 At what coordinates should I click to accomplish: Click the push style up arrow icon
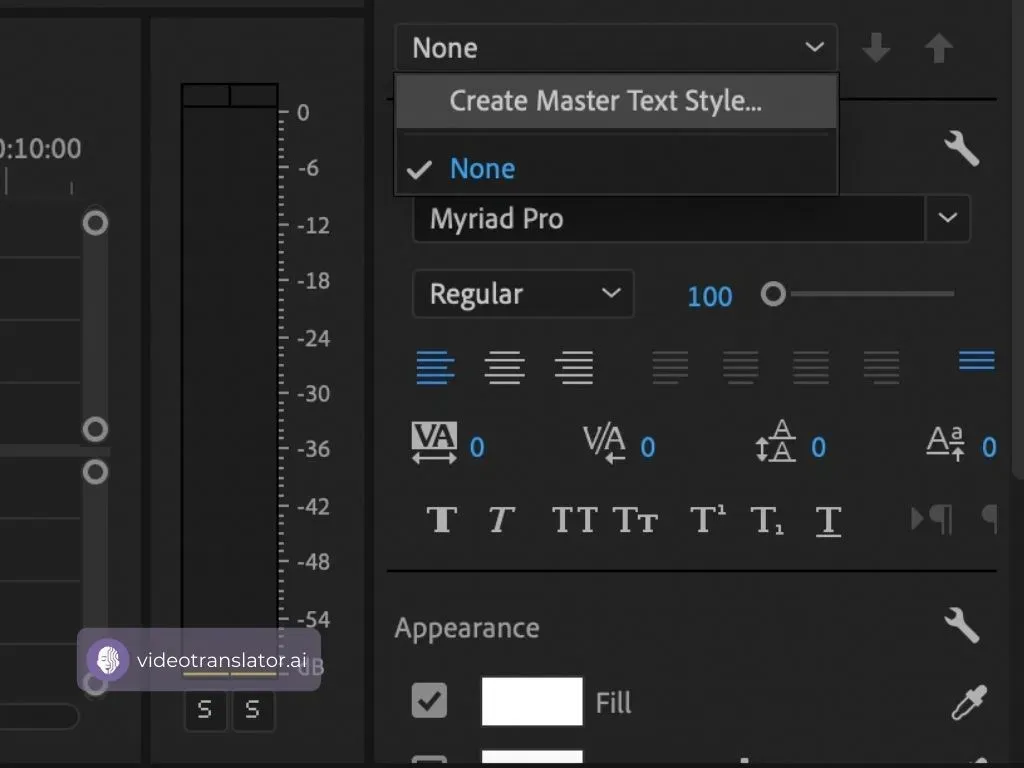click(x=938, y=48)
